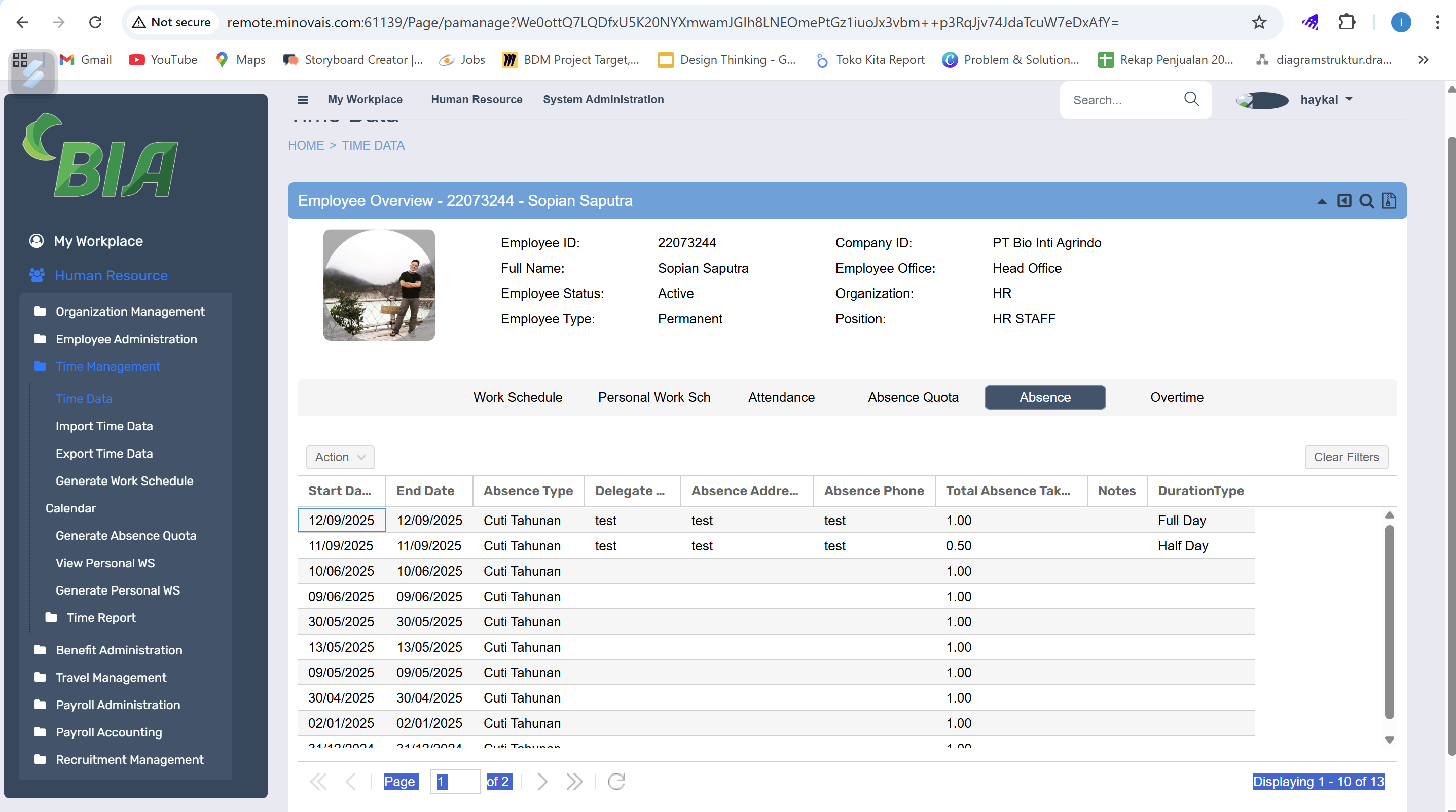1456x812 pixels.
Task: Click the page number input field
Action: [x=454, y=782]
